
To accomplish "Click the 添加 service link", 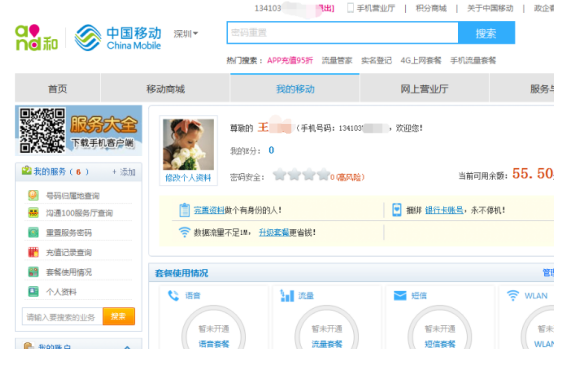I will [124, 172].
